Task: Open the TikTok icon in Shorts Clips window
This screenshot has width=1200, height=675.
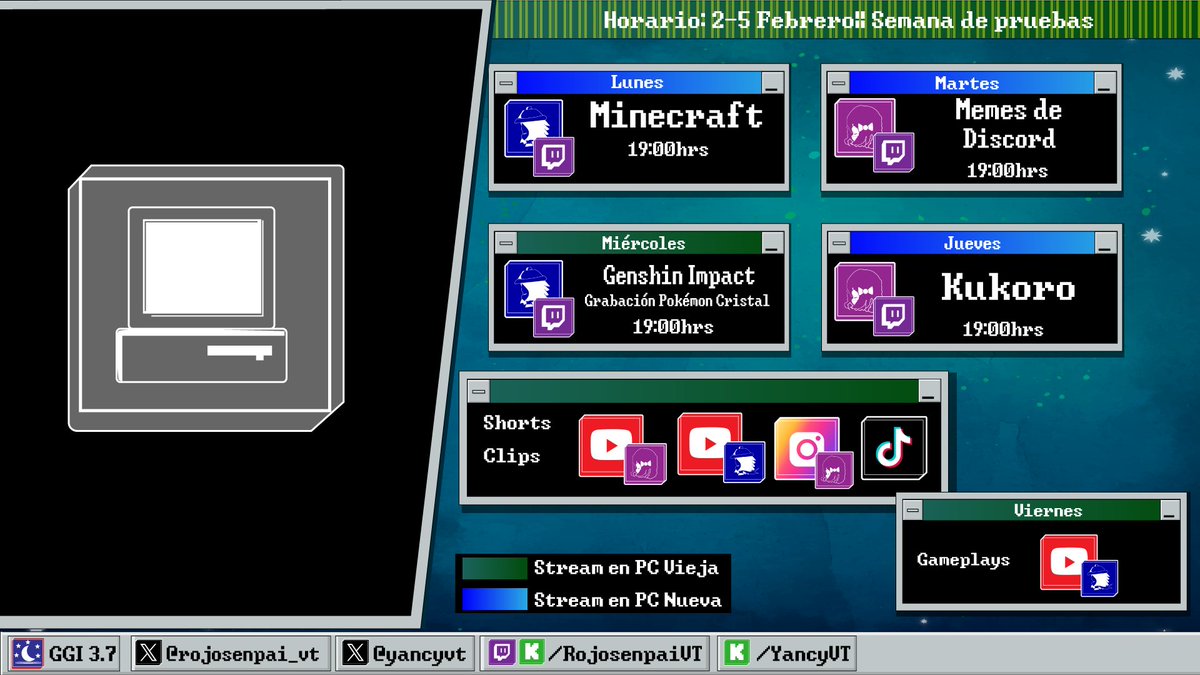Action: [x=894, y=448]
